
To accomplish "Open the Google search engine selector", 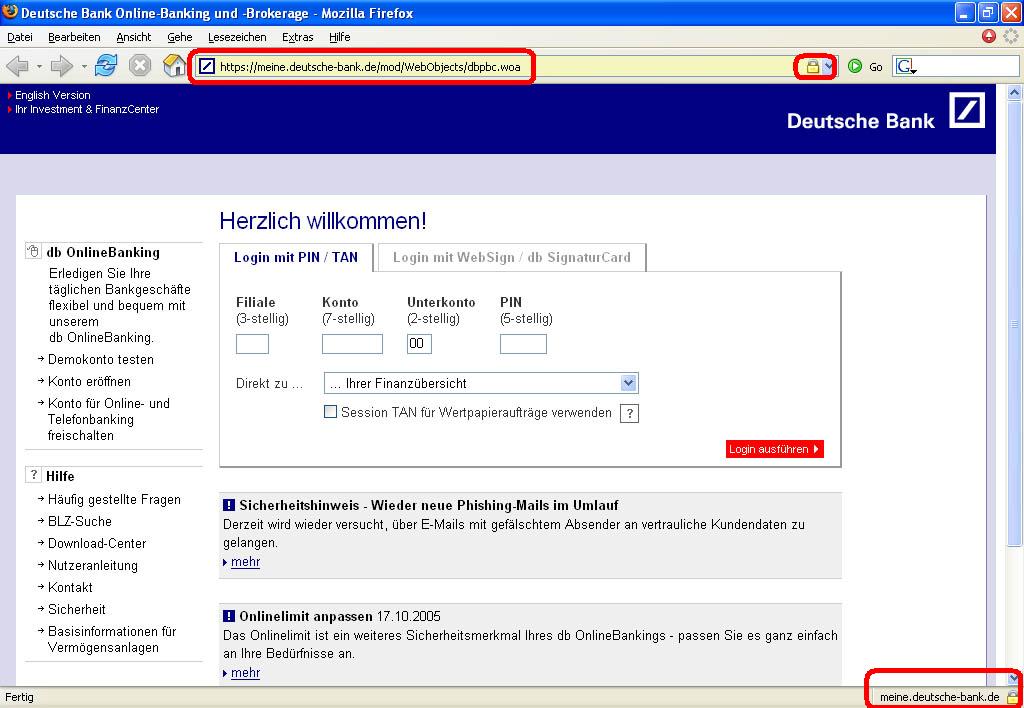I will click(x=905, y=66).
